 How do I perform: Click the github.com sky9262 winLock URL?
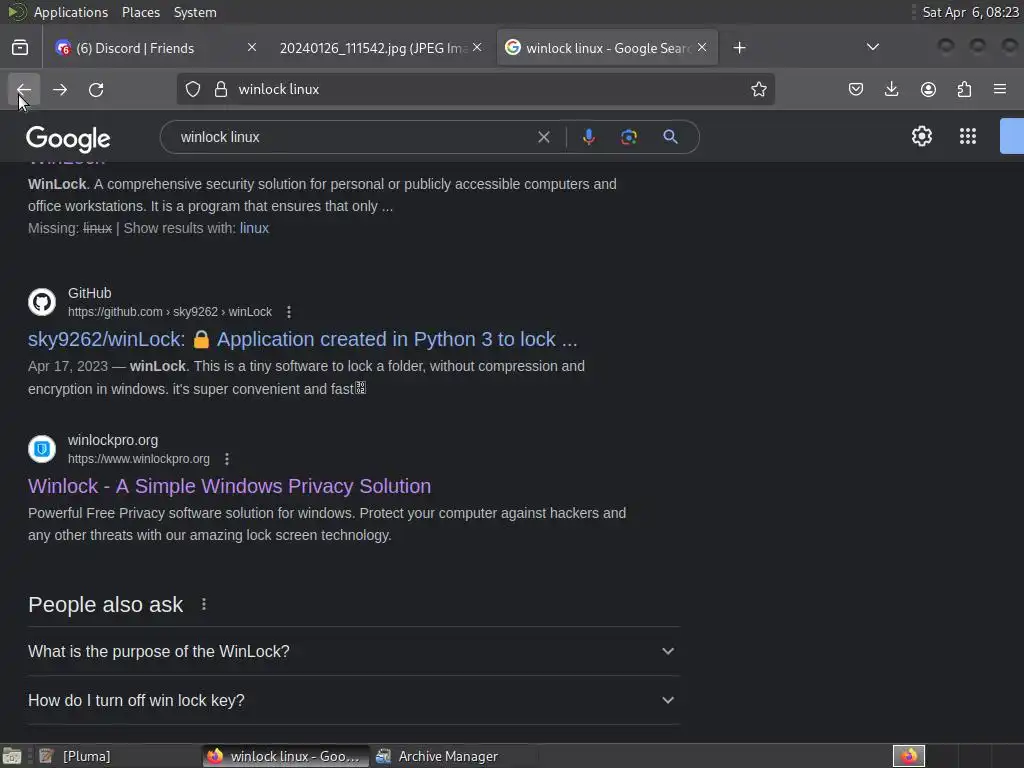pos(170,312)
